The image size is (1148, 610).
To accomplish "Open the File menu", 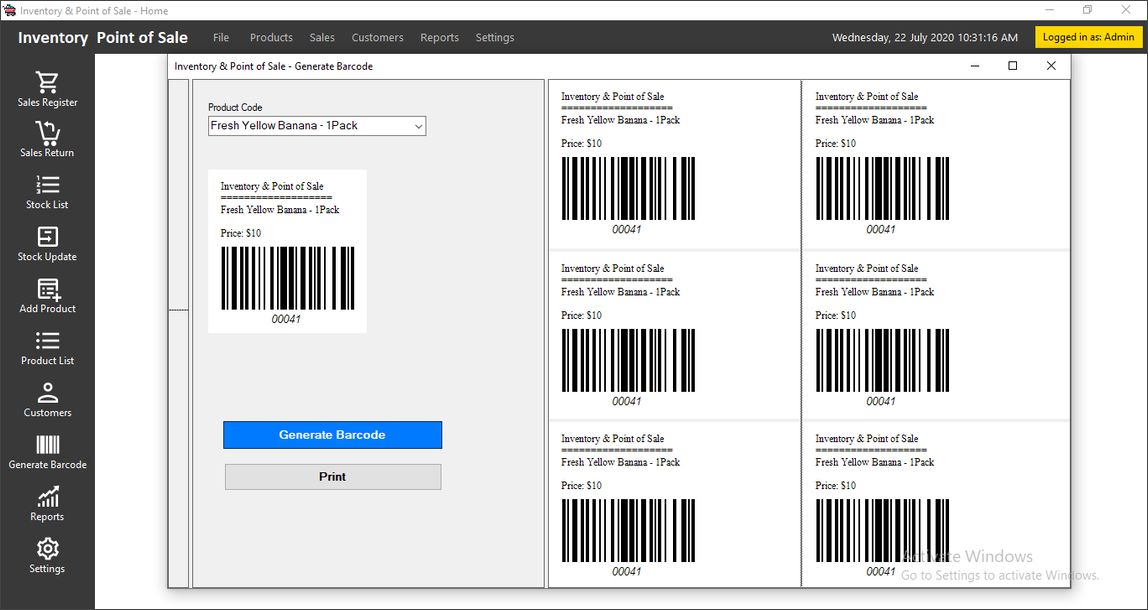I will (221, 38).
